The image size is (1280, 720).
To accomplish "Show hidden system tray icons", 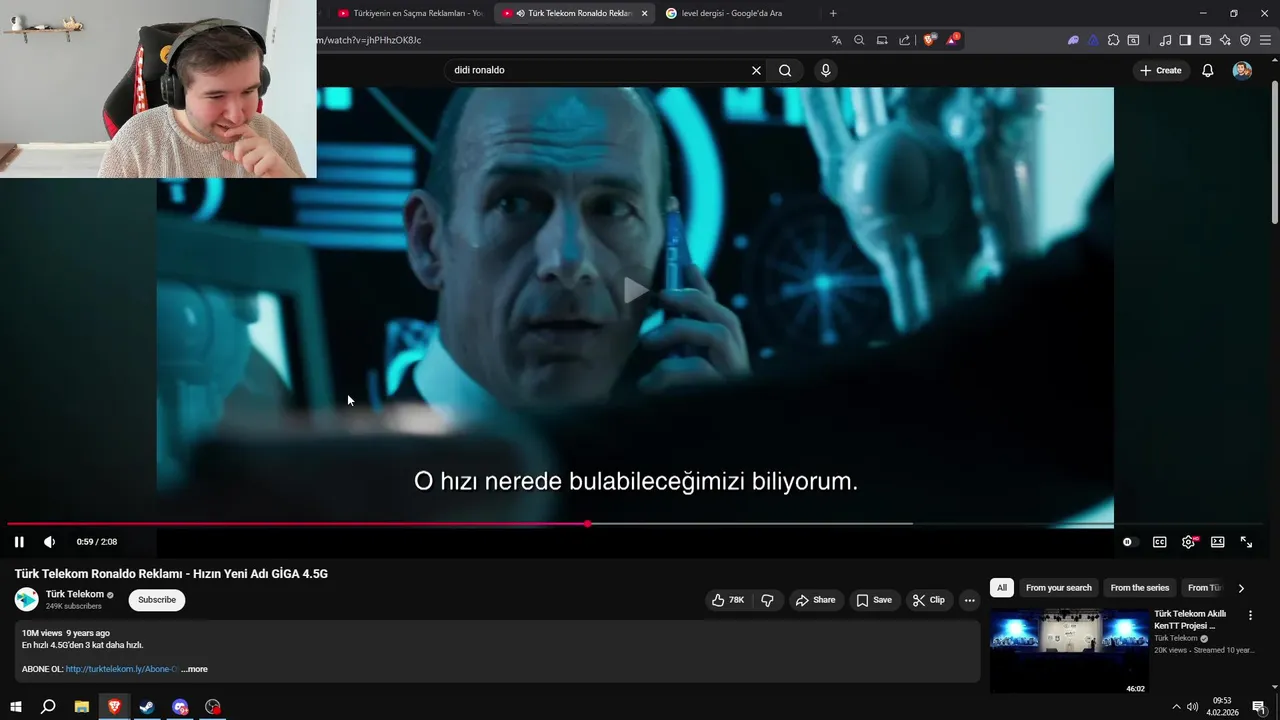I will pos(1176,707).
